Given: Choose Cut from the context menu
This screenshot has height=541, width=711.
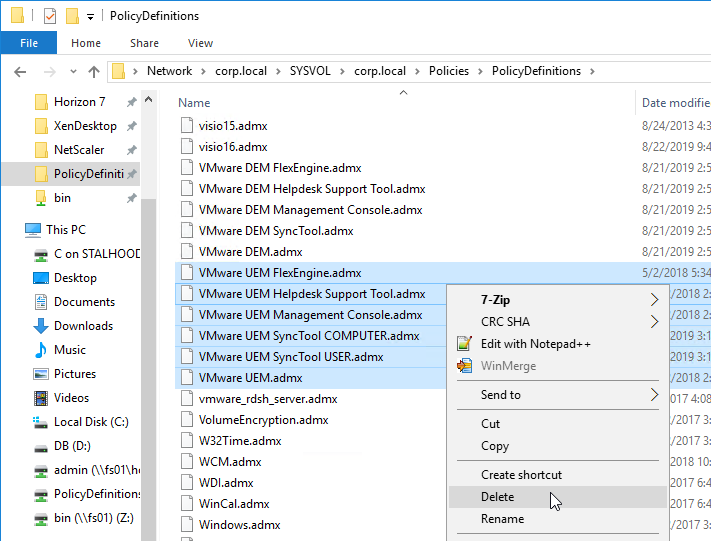Looking at the screenshot, I should click(558, 424).
